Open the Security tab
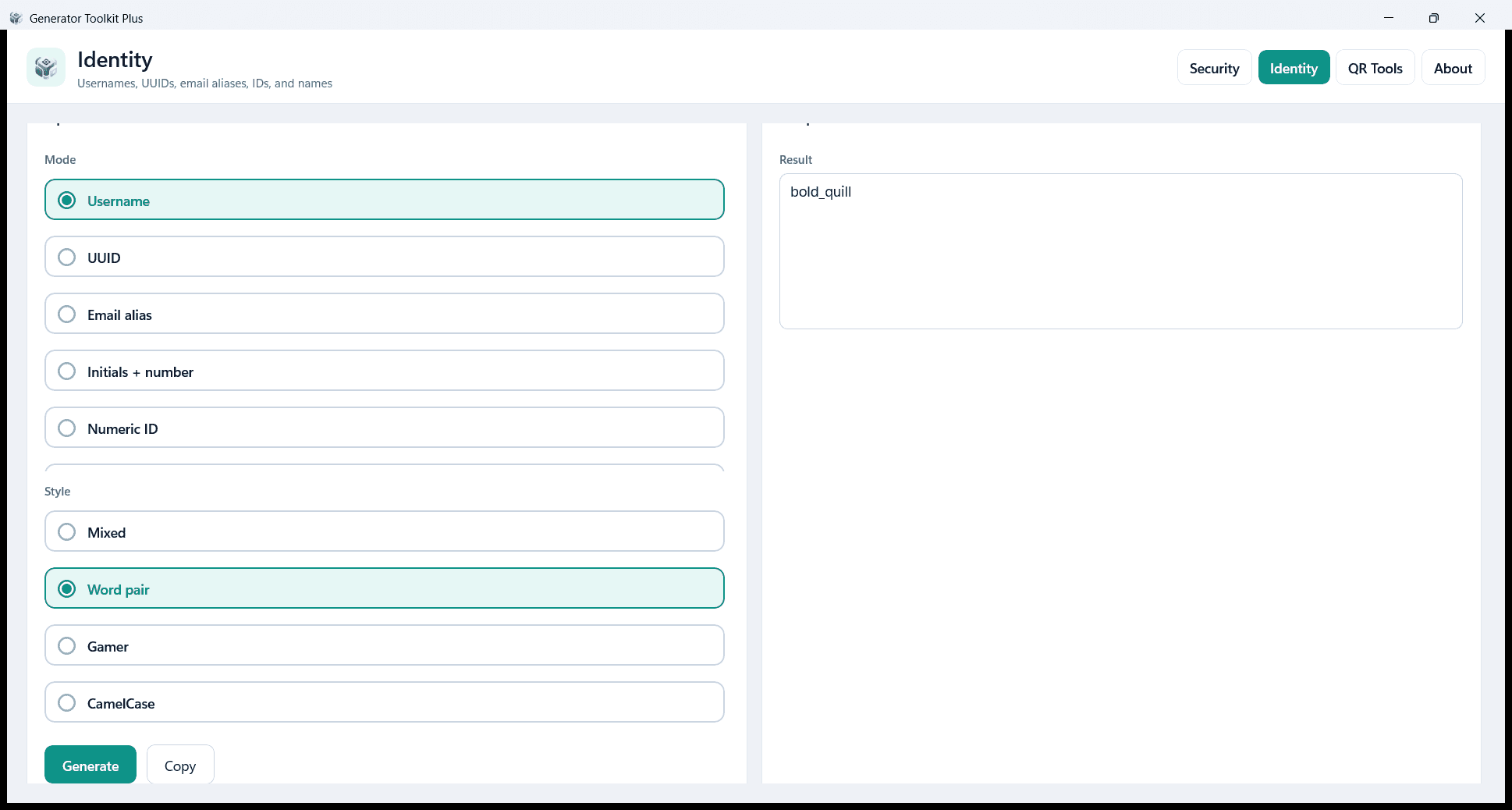Image resolution: width=1512 pixels, height=810 pixels. point(1214,68)
